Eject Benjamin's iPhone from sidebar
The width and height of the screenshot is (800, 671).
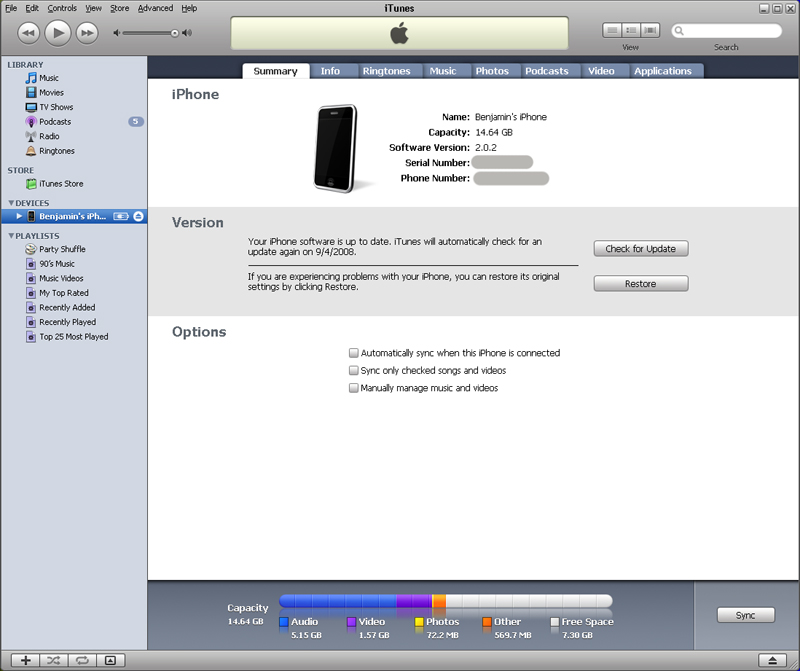[138, 216]
